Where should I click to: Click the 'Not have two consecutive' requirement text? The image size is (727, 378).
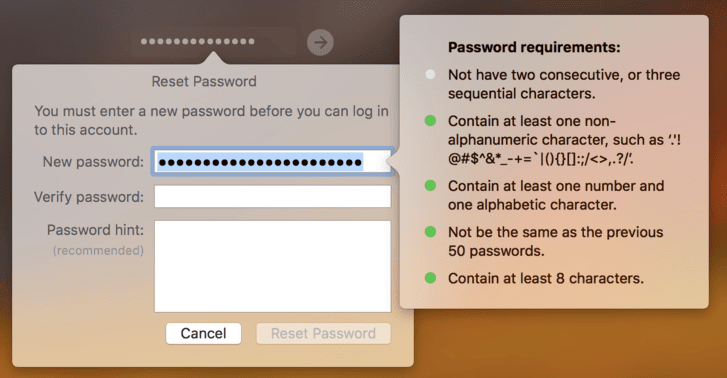pyautogui.click(x=564, y=84)
